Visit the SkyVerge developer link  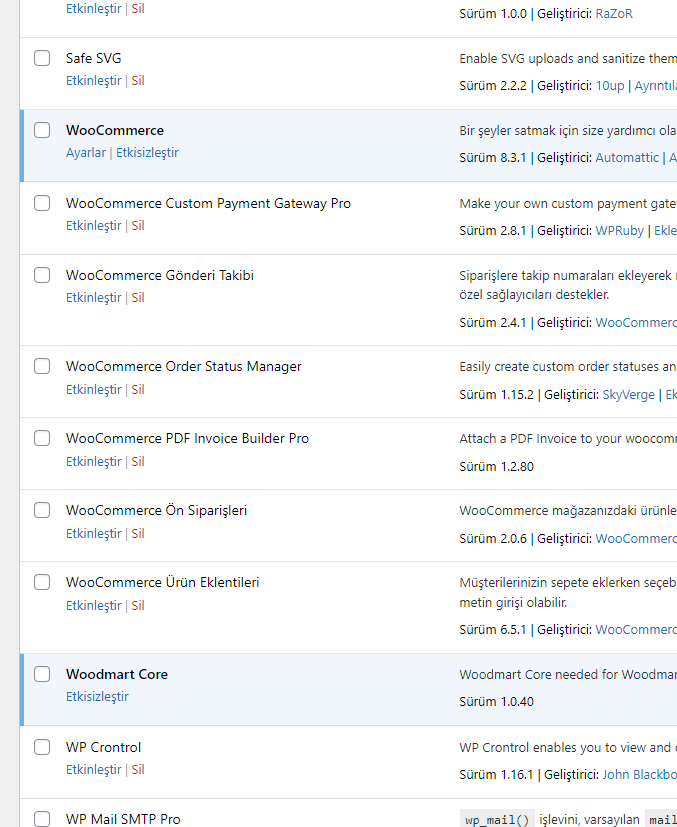coord(628,395)
